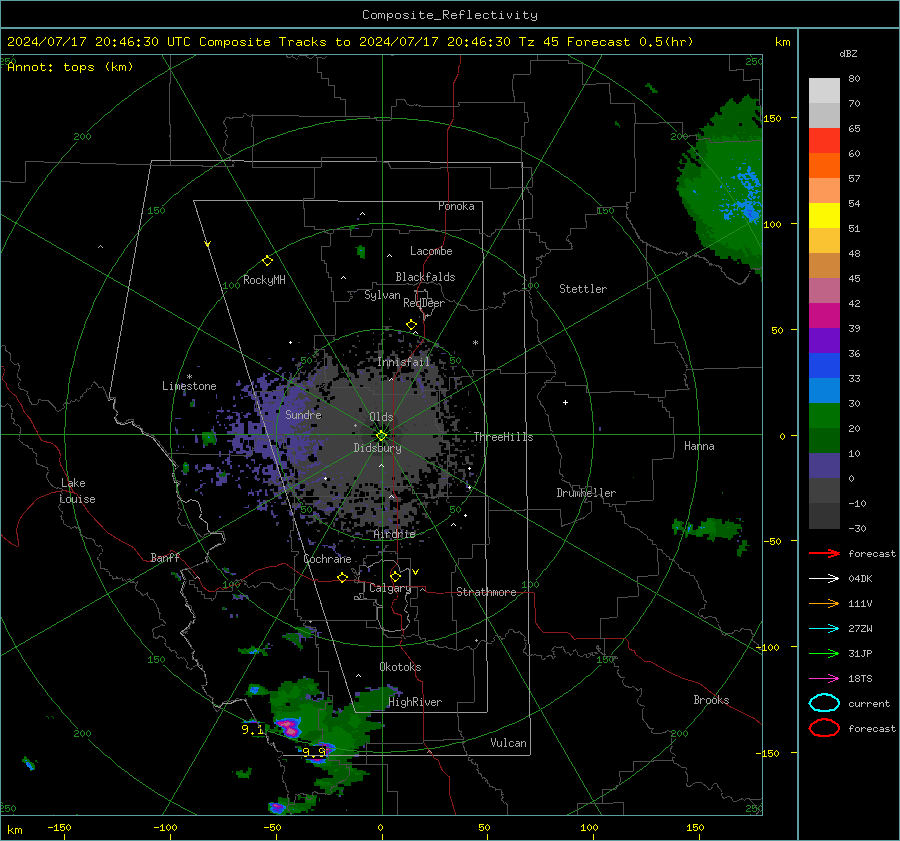Click the RedDeer city label
This screenshot has height=841, width=900.
click(424, 303)
